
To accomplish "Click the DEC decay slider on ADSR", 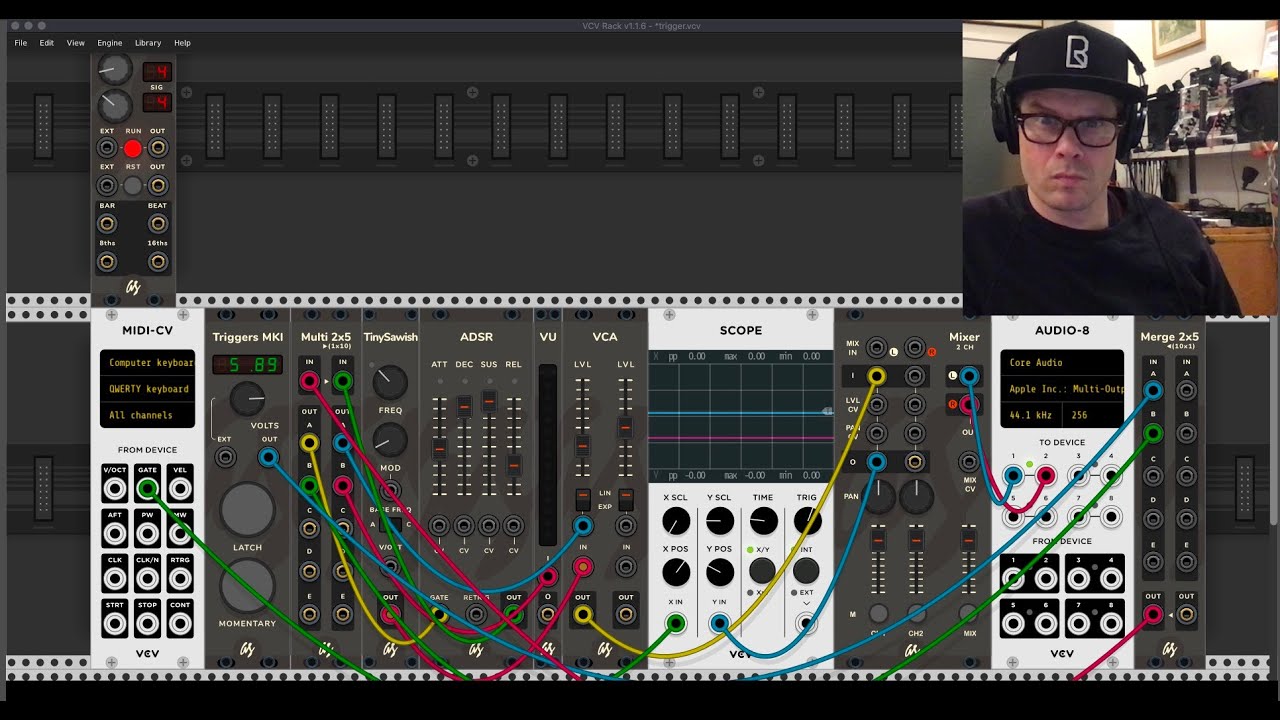I will (x=464, y=407).
